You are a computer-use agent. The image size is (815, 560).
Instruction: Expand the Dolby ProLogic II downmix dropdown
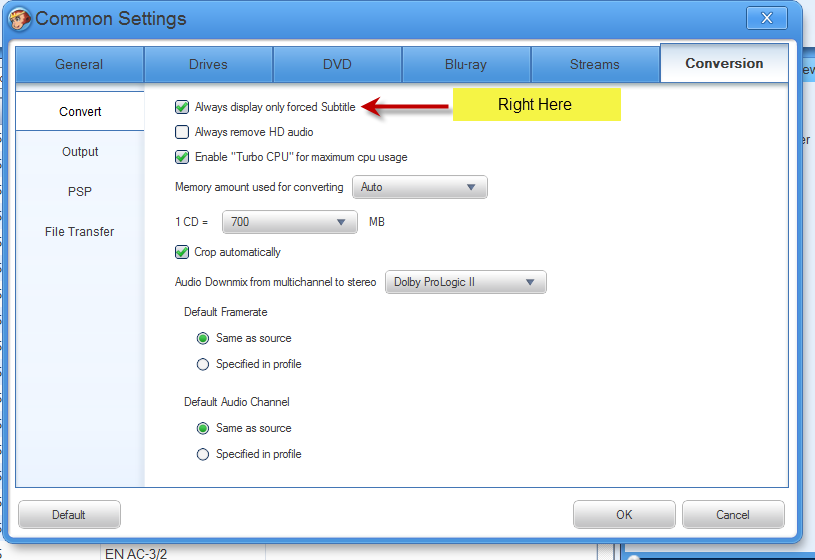point(466,282)
